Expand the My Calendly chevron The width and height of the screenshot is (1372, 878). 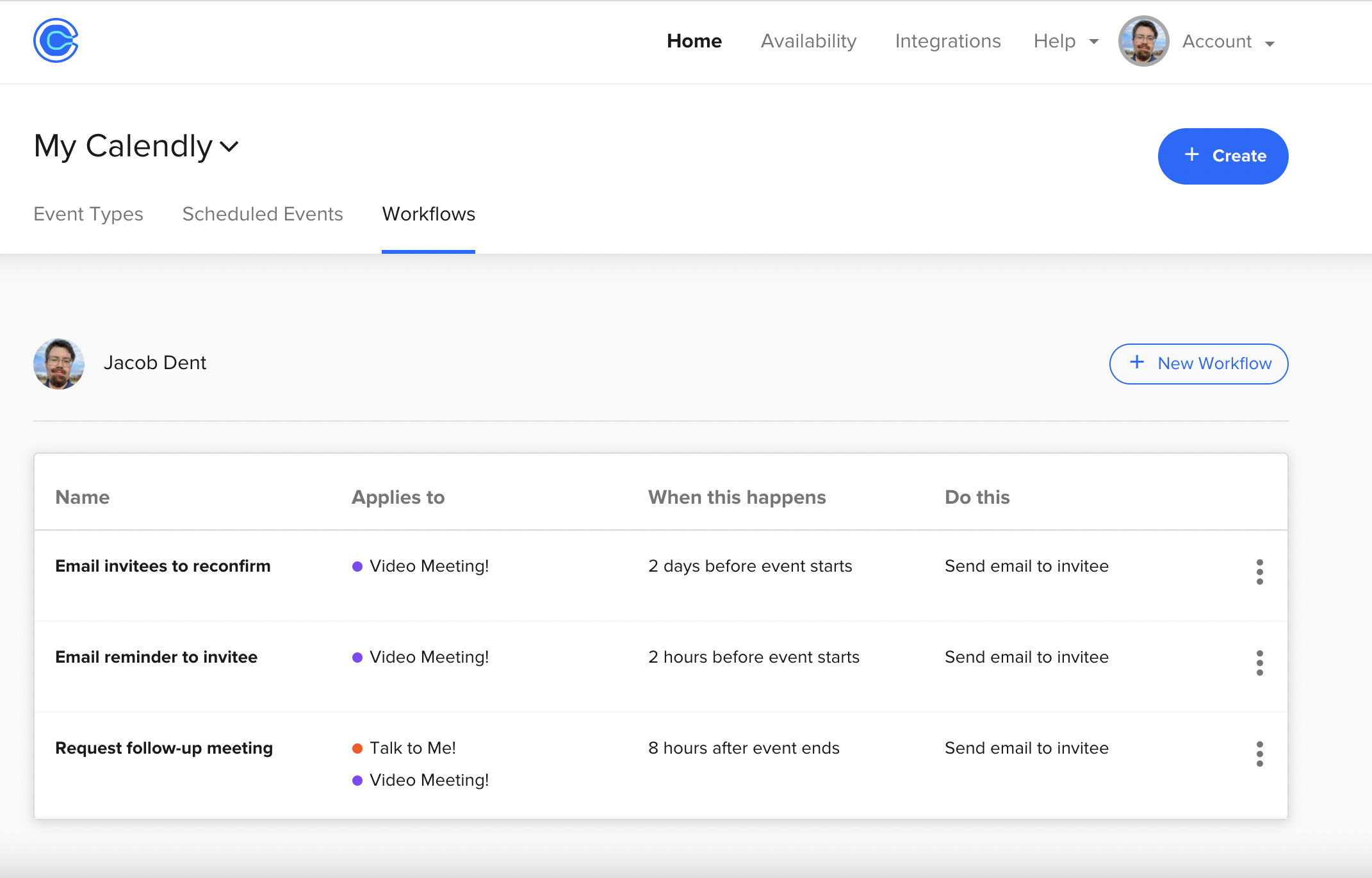pos(229,147)
